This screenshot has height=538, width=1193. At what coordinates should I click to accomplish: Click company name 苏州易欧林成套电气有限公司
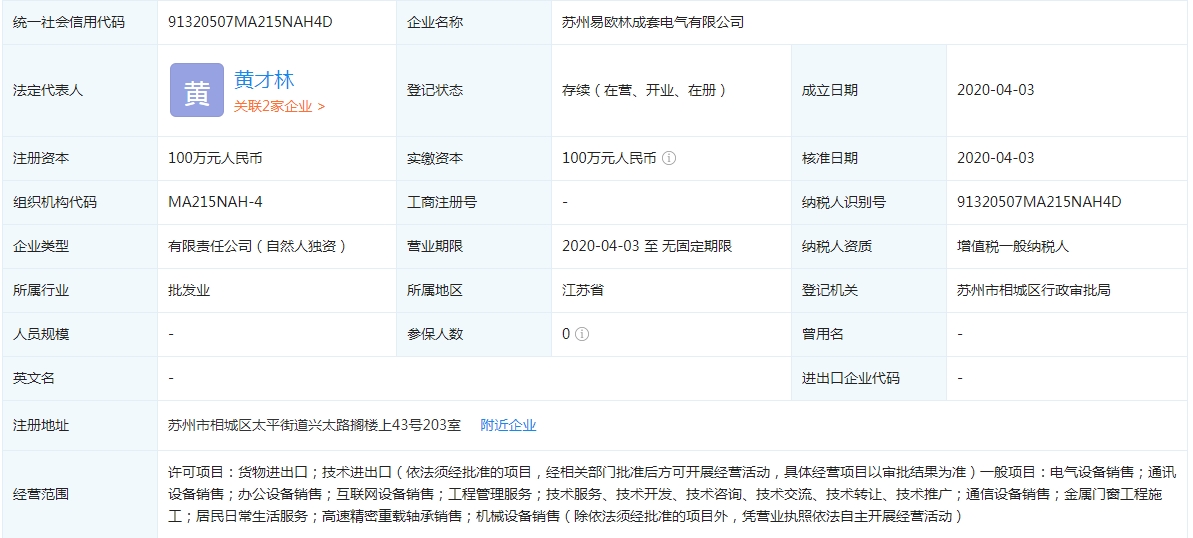pyautogui.click(x=653, y=21)
